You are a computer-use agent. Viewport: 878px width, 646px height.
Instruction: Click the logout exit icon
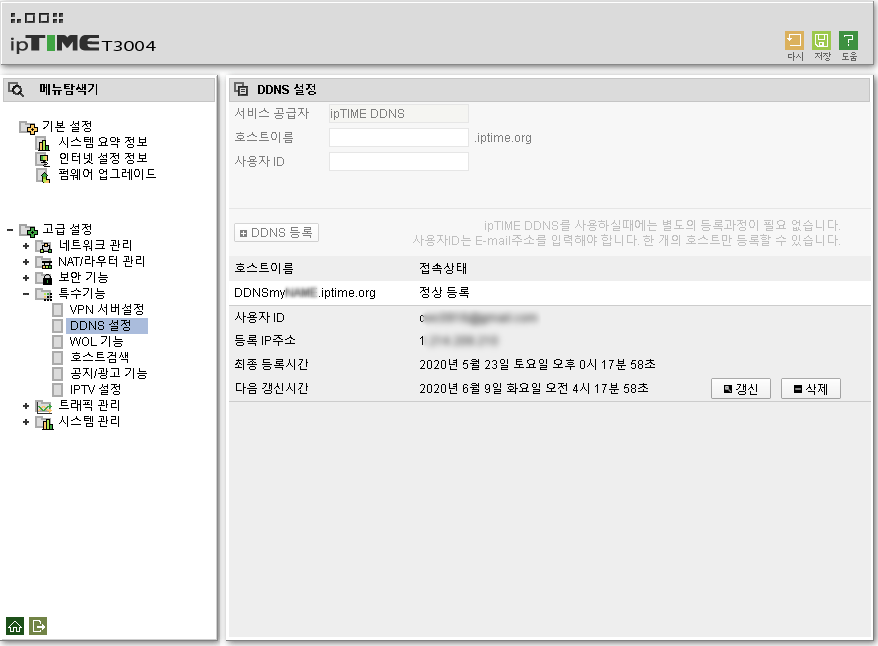click(38, 626)
